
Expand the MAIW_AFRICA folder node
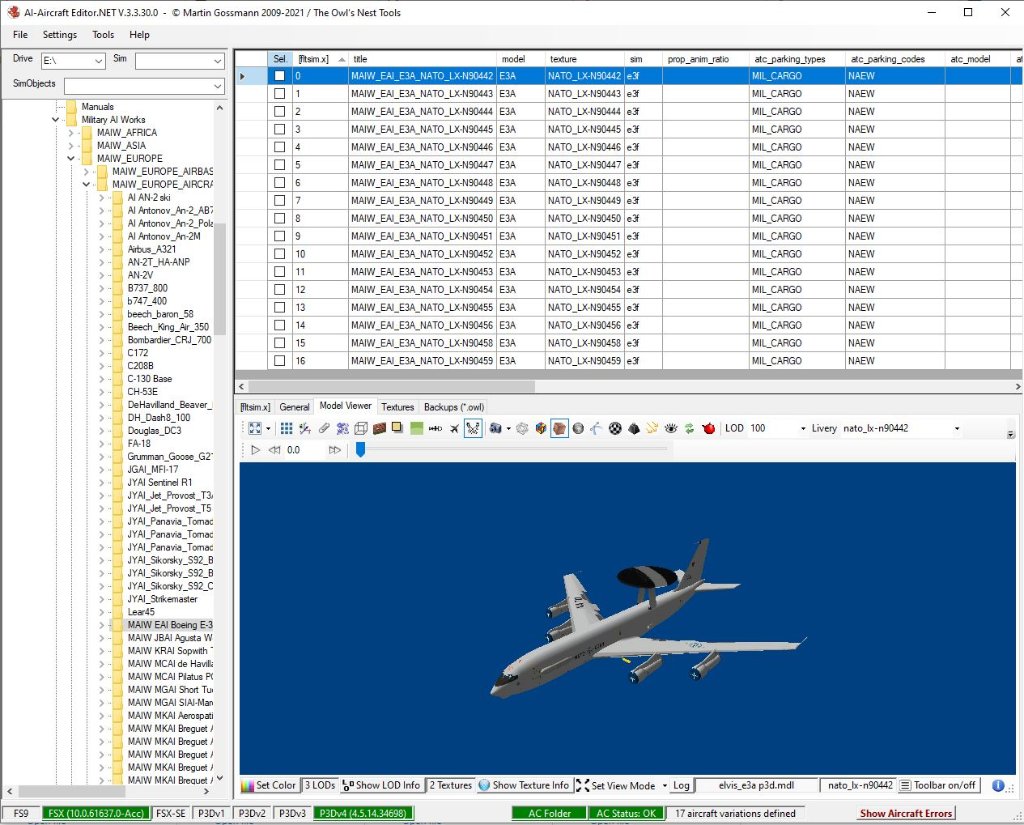click(x=71, y=133)
